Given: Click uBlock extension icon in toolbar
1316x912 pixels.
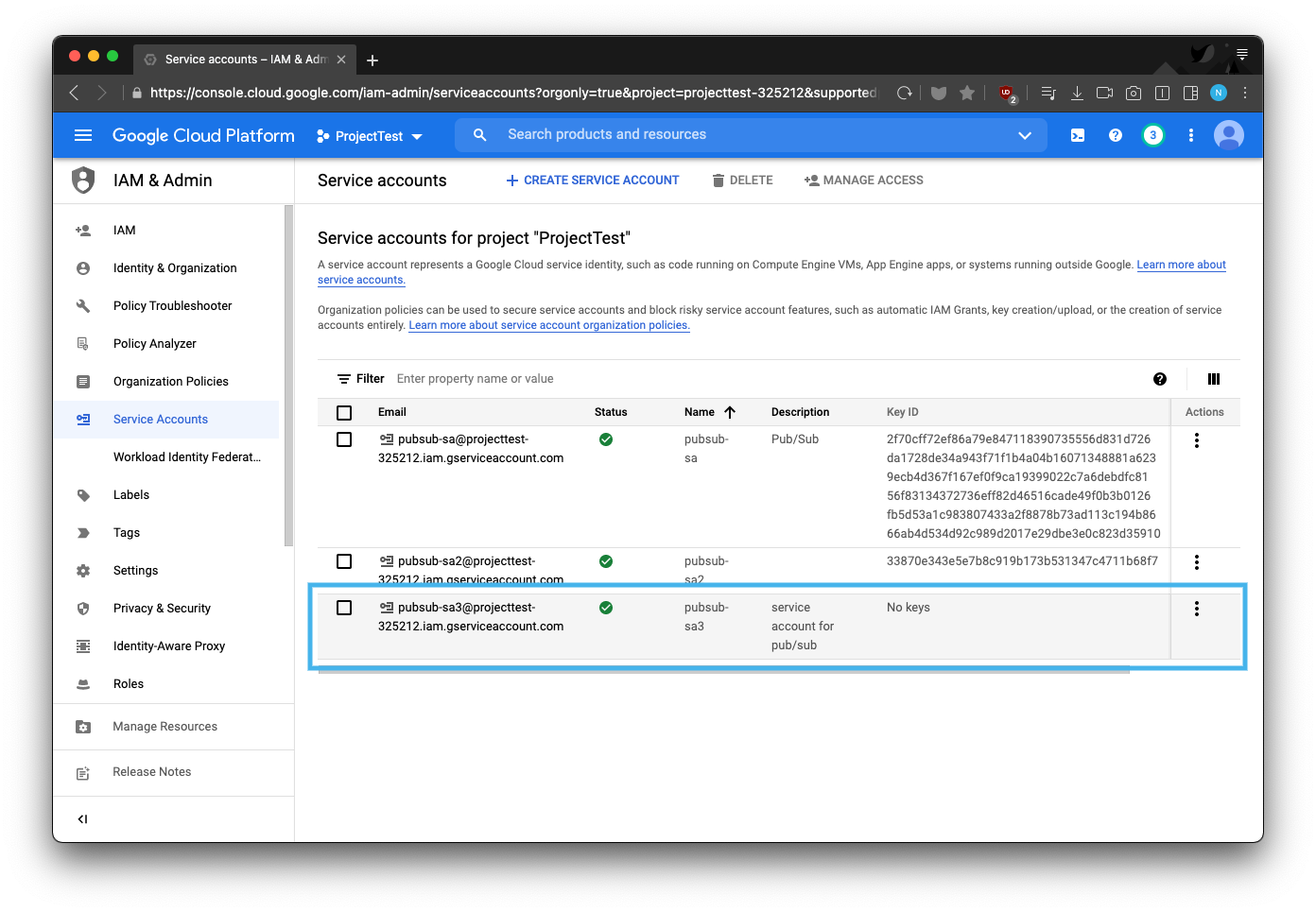Looking at the screenshot, I should [x=1007, y=94].
